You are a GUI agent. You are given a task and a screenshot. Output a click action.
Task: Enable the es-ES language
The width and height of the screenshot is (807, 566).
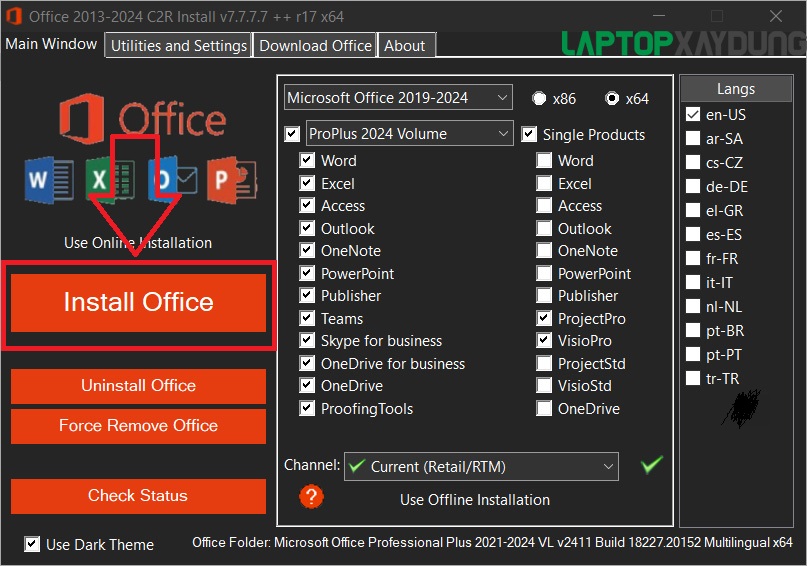[693, 234]
